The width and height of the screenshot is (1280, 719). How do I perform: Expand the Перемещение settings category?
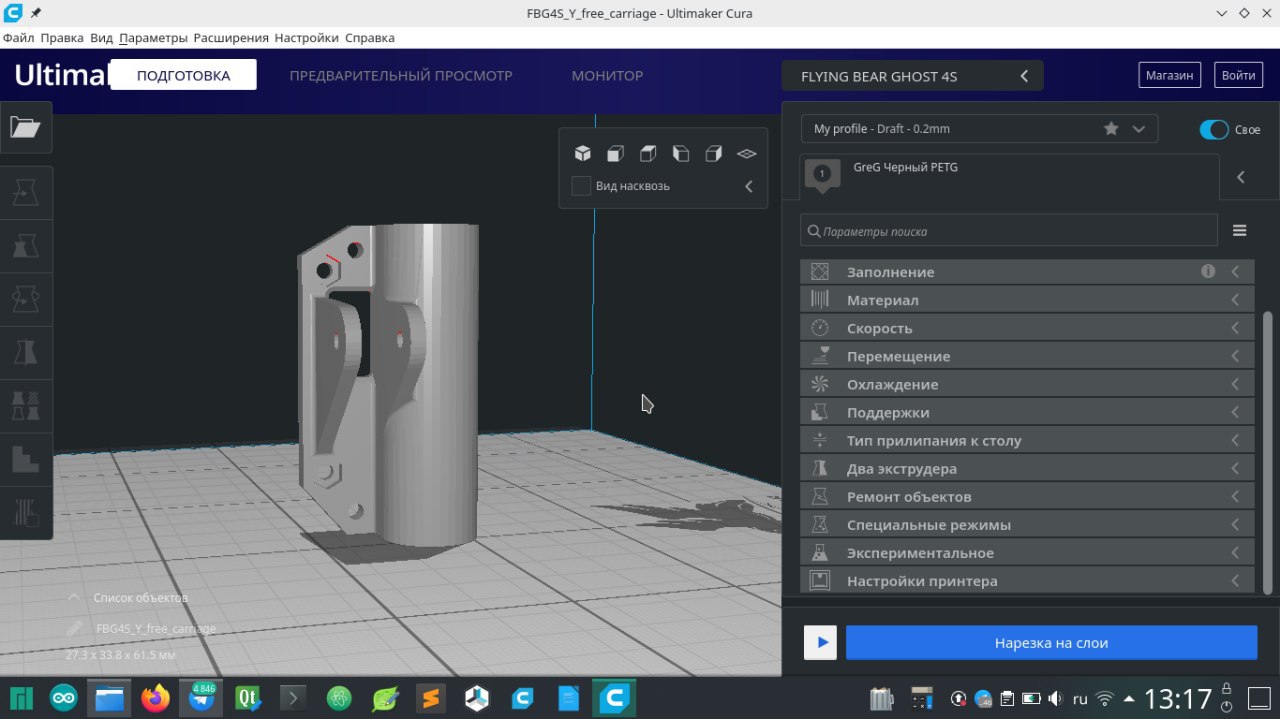coord(1027,356)
